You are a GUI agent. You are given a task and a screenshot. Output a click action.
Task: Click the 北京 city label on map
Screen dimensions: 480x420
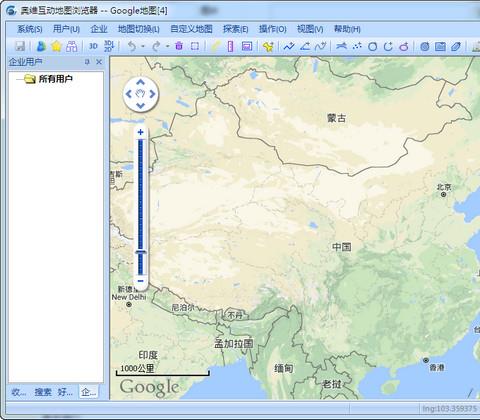coord(444,187)
